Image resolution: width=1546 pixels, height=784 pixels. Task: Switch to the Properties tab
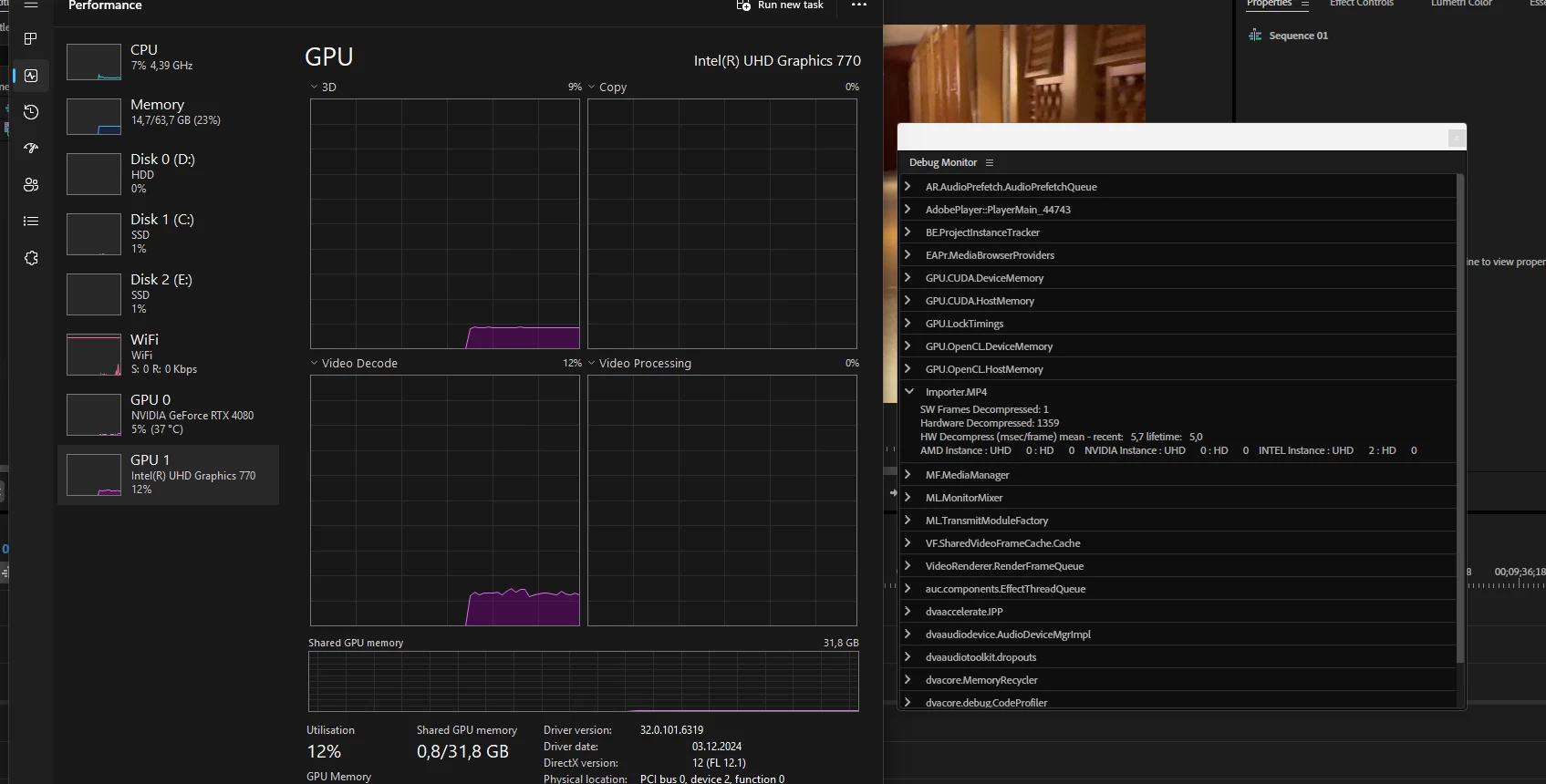click(1269, 4)
